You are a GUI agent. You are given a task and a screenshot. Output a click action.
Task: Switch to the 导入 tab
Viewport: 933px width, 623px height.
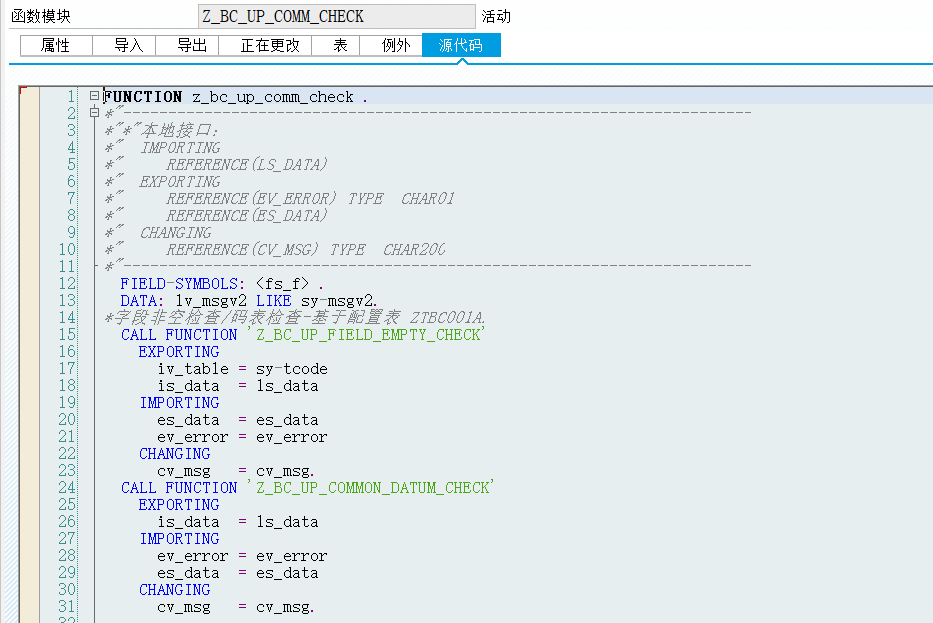(124, 45)
